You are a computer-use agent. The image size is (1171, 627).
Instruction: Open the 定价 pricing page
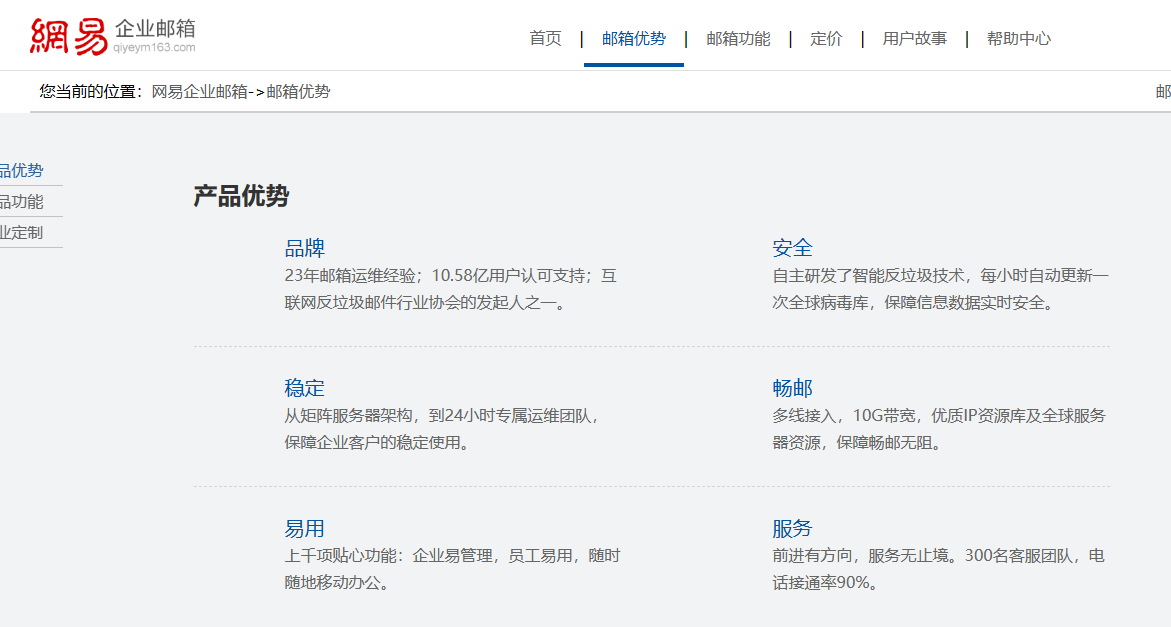(826, 38)
